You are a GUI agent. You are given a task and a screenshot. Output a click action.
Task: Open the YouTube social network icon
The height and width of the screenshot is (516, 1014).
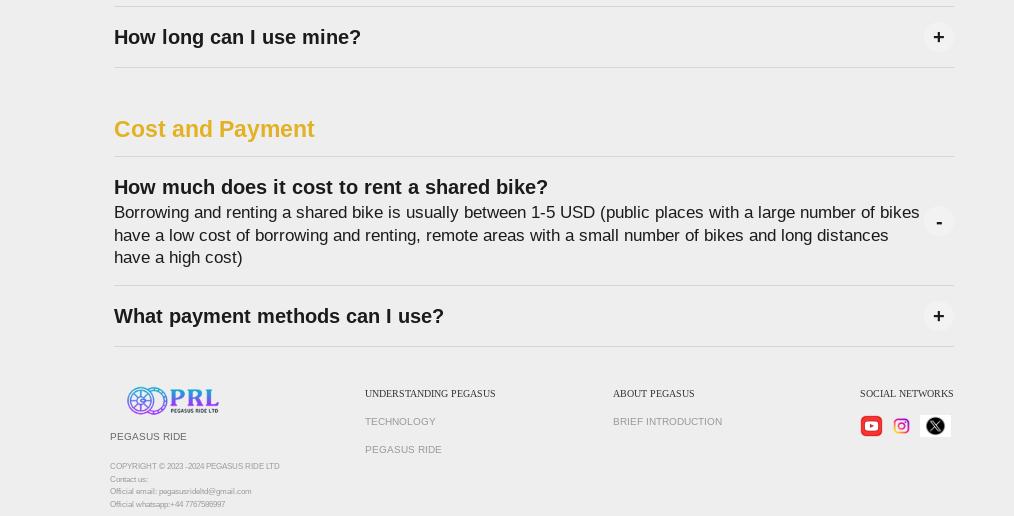pos(871,426)
